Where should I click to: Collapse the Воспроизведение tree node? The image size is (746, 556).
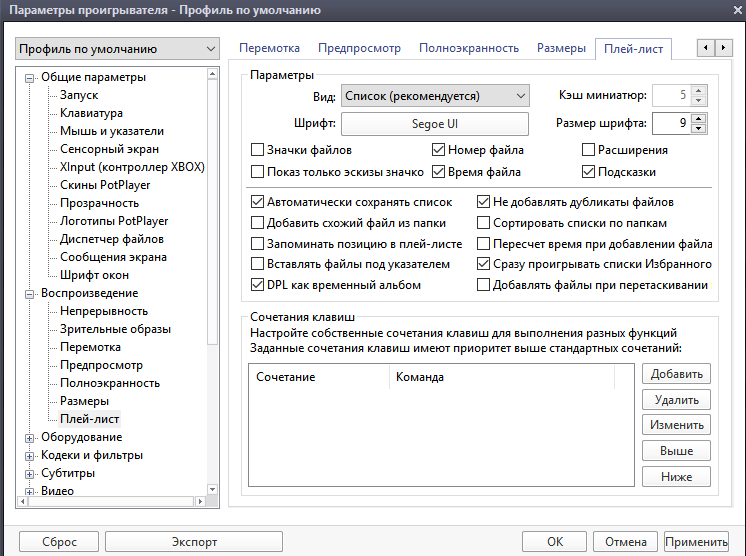(x=29, y=294)
